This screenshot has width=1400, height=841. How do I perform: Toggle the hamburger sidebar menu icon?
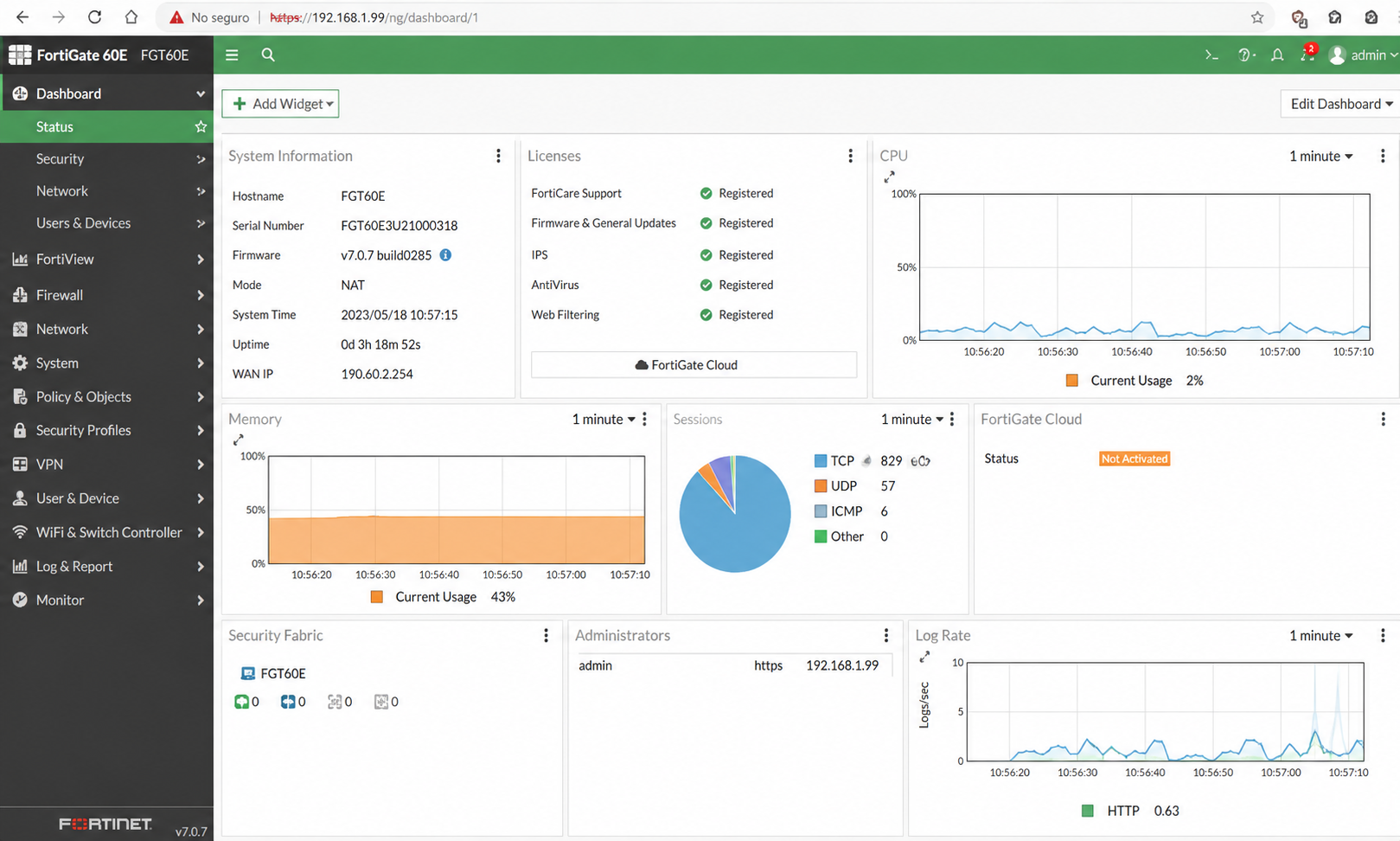[232, 55]
